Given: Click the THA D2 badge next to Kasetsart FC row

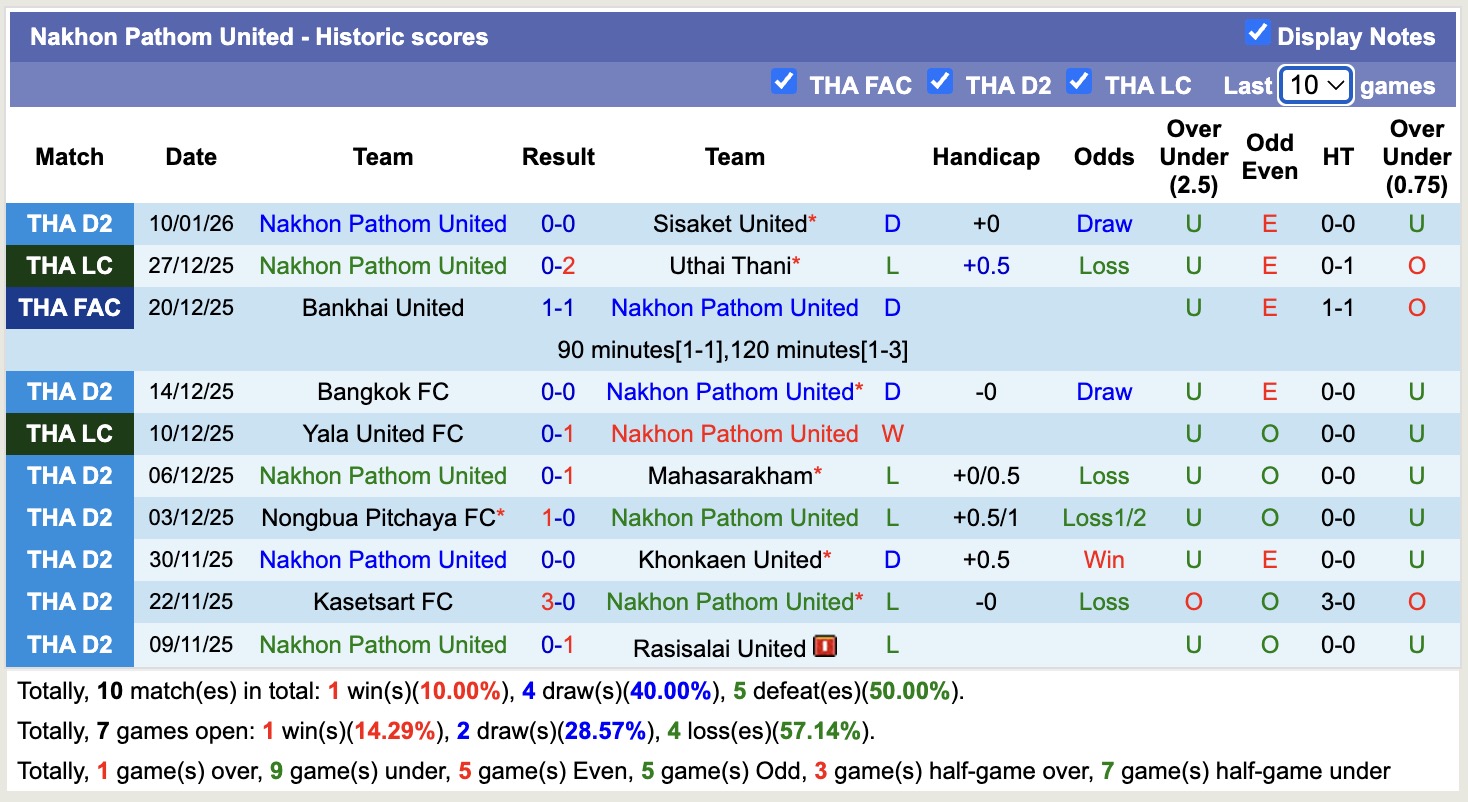Looking at the screenshot, I should tap(69, 602).
